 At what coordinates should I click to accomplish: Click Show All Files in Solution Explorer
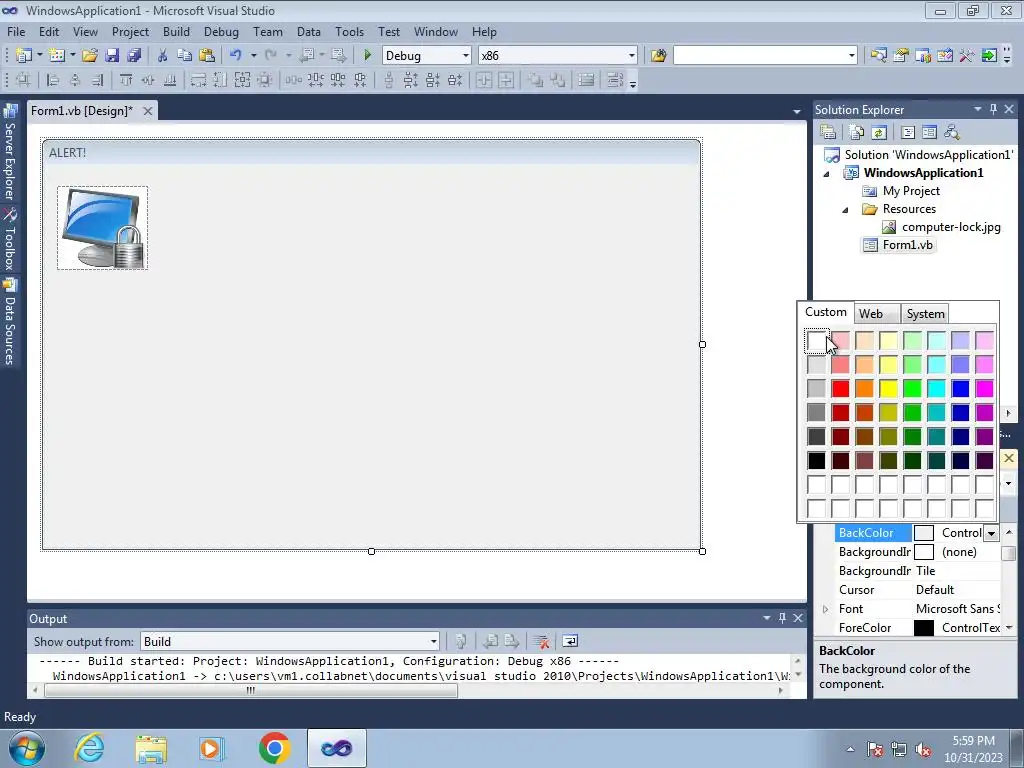tap(856, 133)
